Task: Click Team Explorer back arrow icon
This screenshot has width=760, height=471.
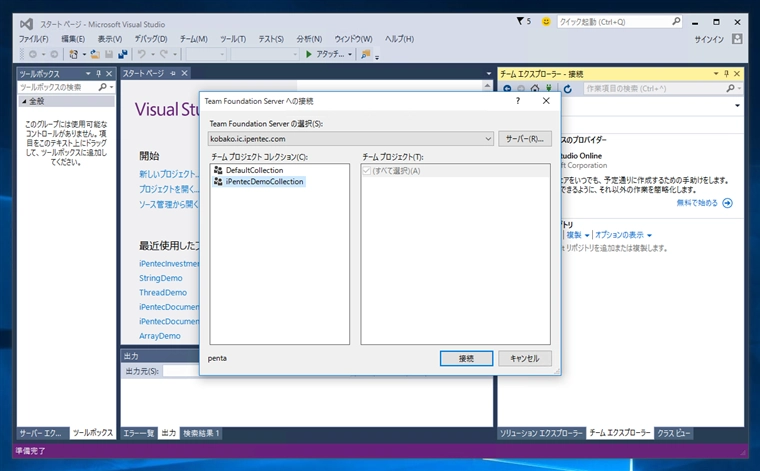Action: pyautogui.click(x=507, y=89)
